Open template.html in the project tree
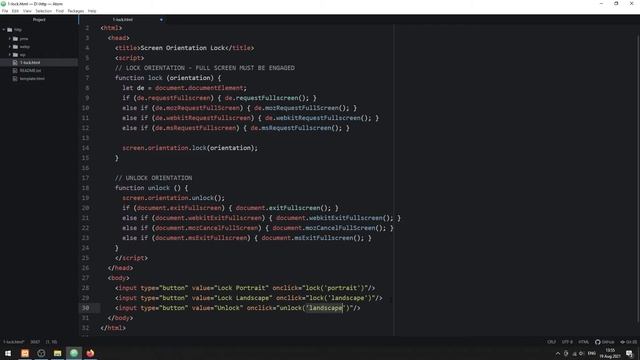The image size is (640, 360). tap(32, 78)
